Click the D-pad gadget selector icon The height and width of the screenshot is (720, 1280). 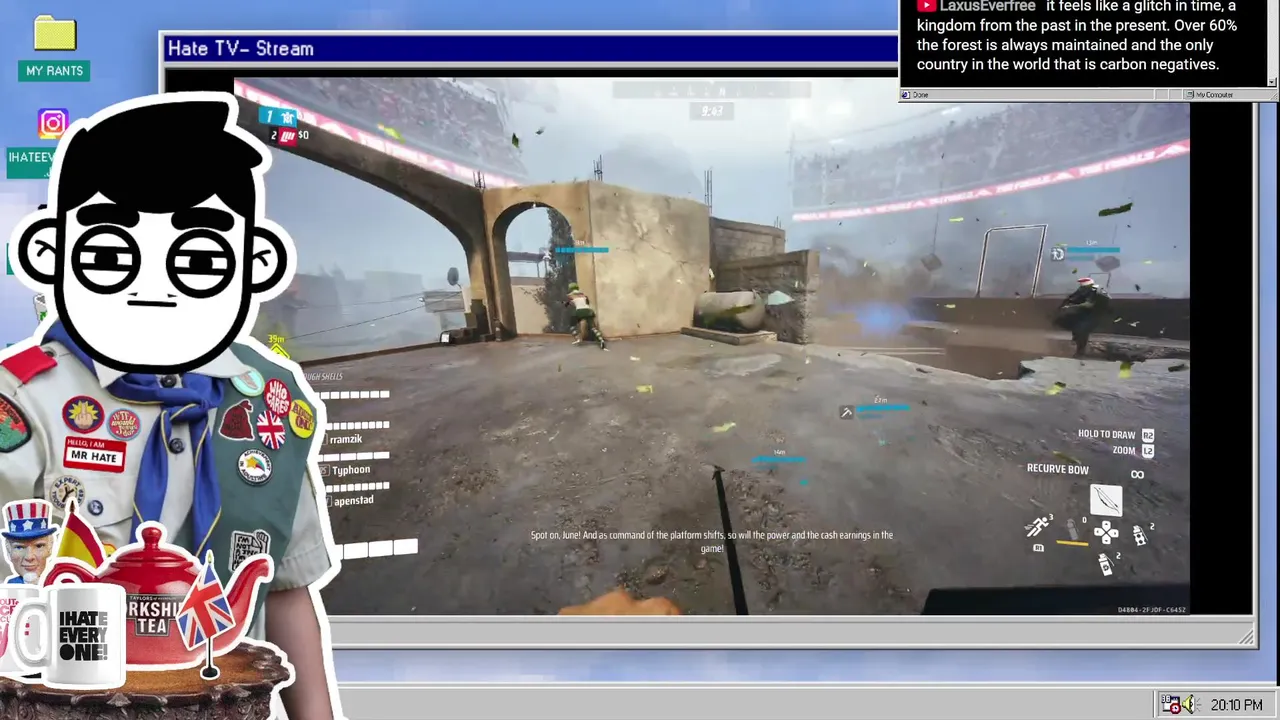(1105, 533)
